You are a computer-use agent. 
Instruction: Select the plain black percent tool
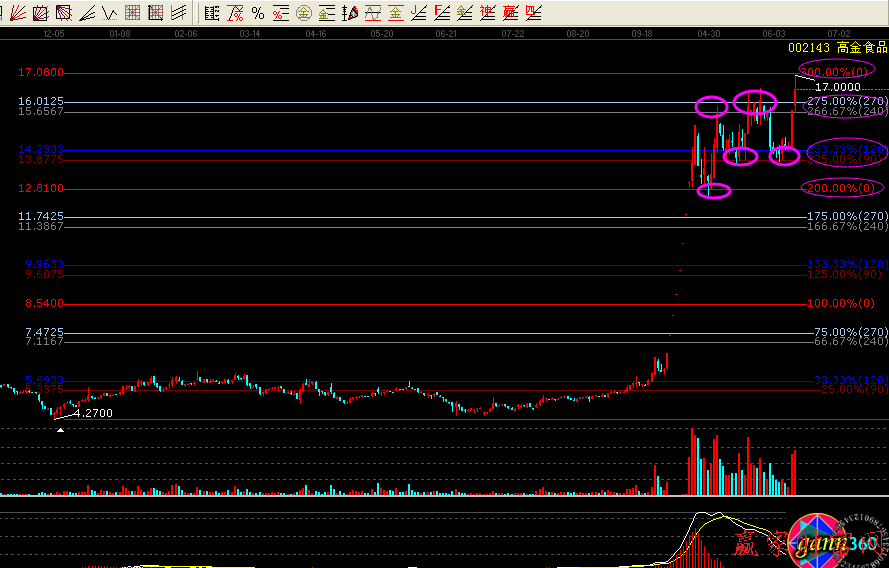[258, 13]
